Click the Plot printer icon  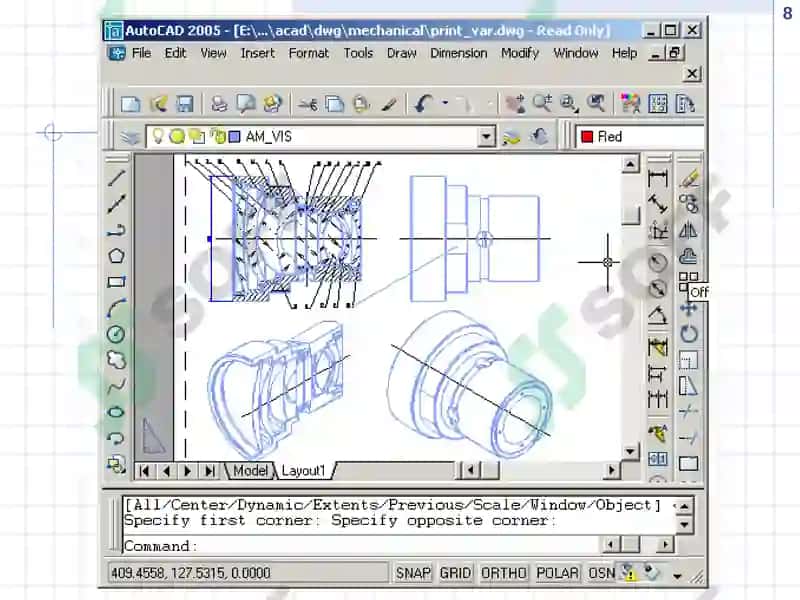point(219,104)
